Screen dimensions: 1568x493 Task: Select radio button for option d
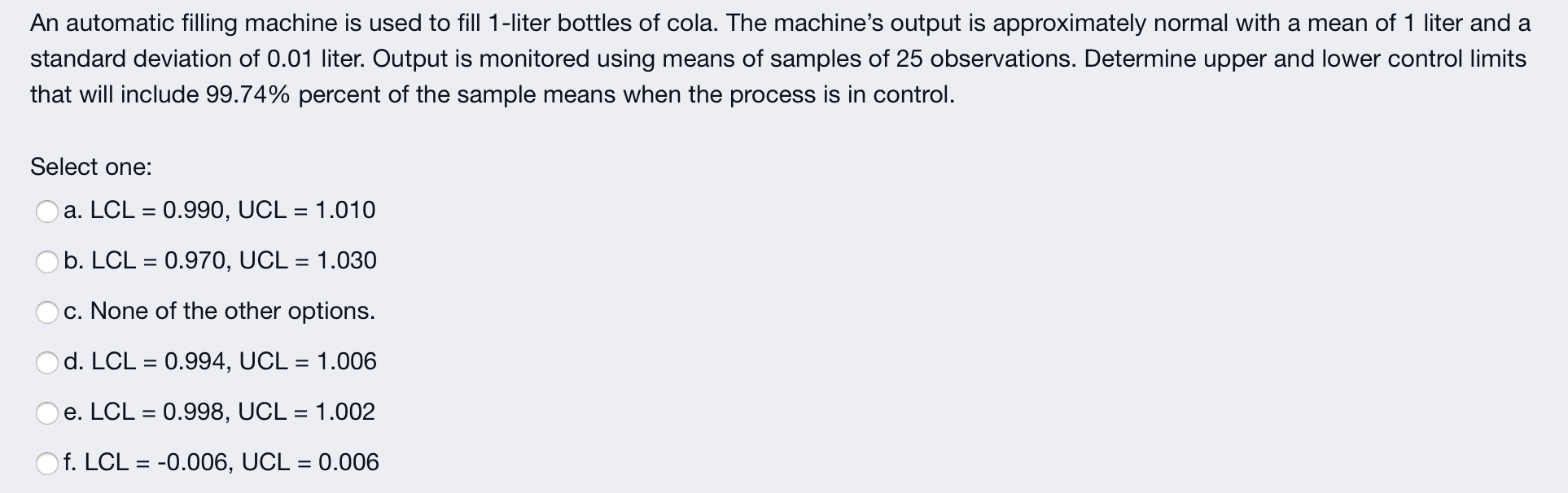tap(48, 362)
